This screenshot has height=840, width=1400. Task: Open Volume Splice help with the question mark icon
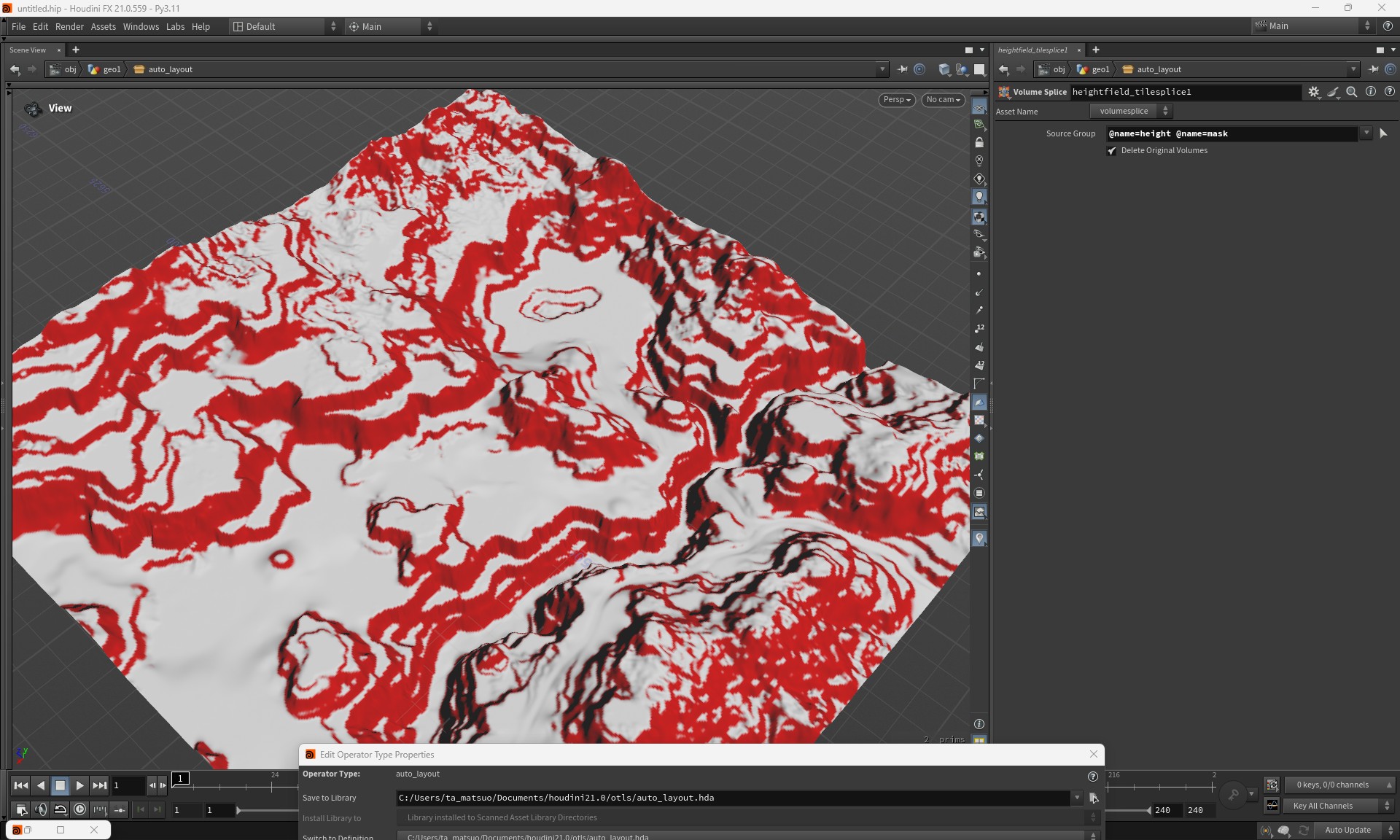1391,92
